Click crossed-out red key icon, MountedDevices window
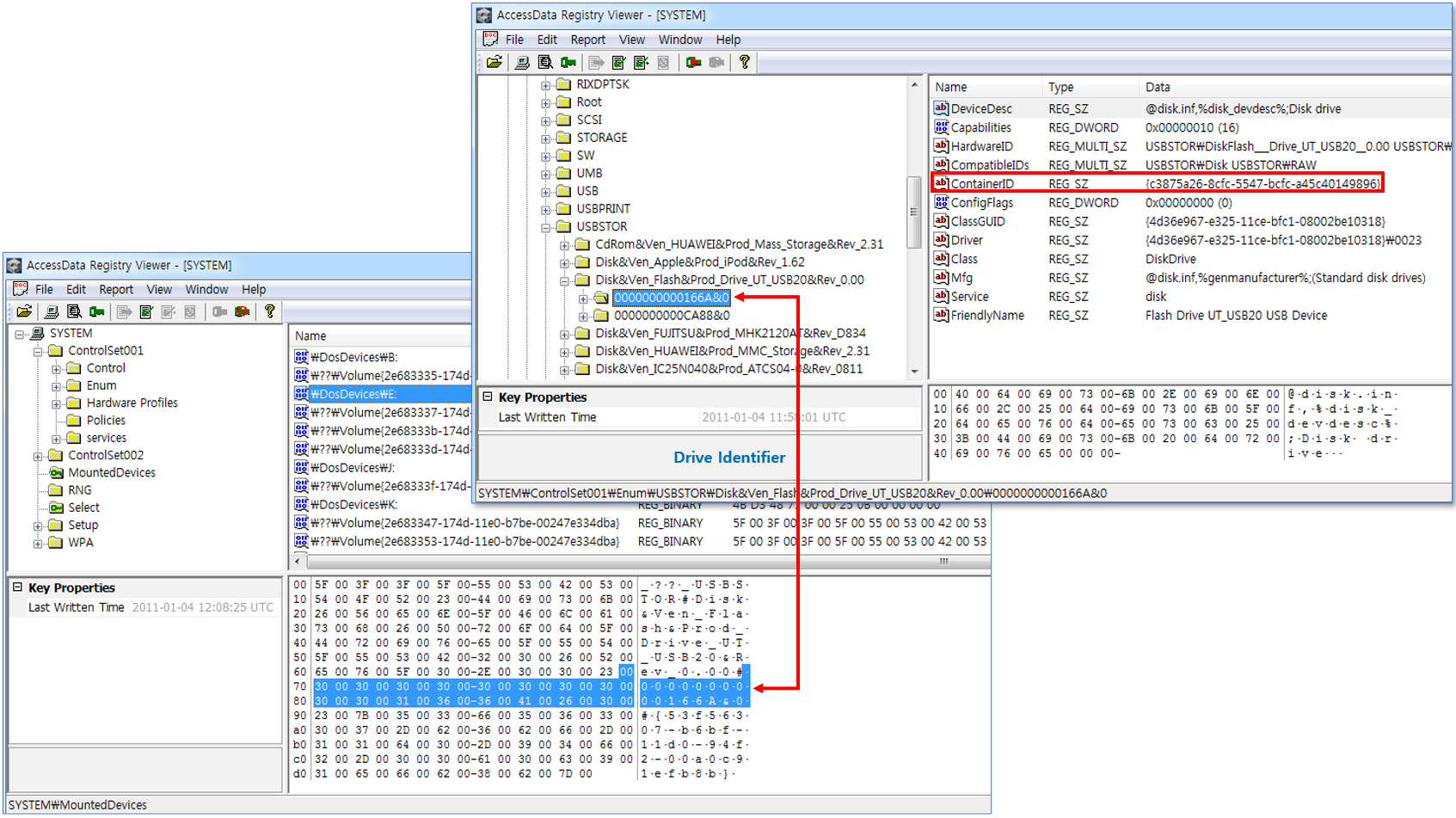The height and width of the screenshot is (818, 1456). pyautogui.click(x=243, y=311)
